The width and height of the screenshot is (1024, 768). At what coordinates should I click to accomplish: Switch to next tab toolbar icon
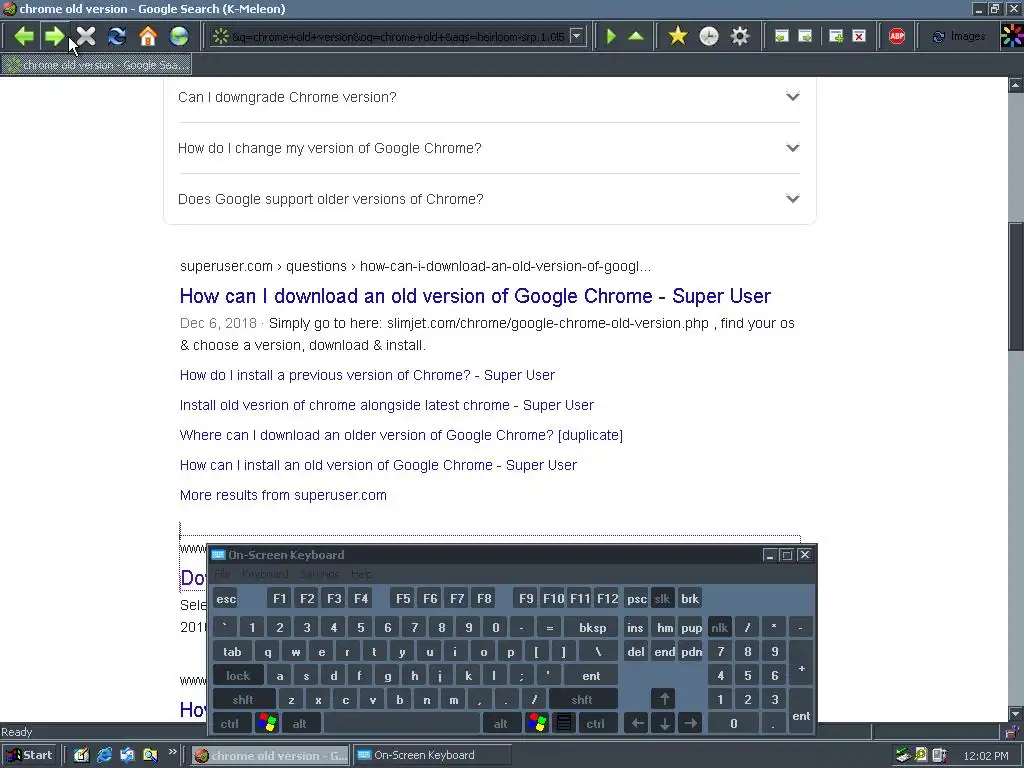coord(805,37)
